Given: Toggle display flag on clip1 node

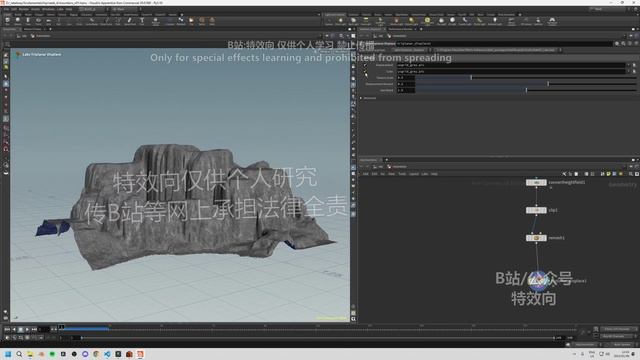Looking at the screenshot, I should 544,210.
